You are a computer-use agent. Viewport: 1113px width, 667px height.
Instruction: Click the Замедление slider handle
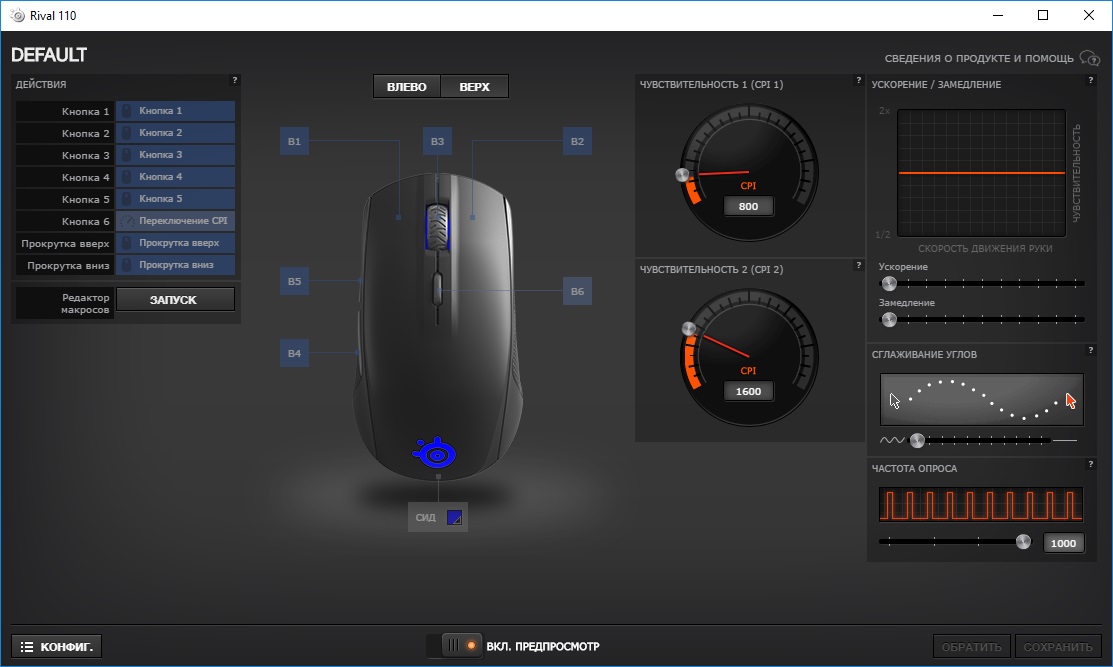[x=889, y=319]
